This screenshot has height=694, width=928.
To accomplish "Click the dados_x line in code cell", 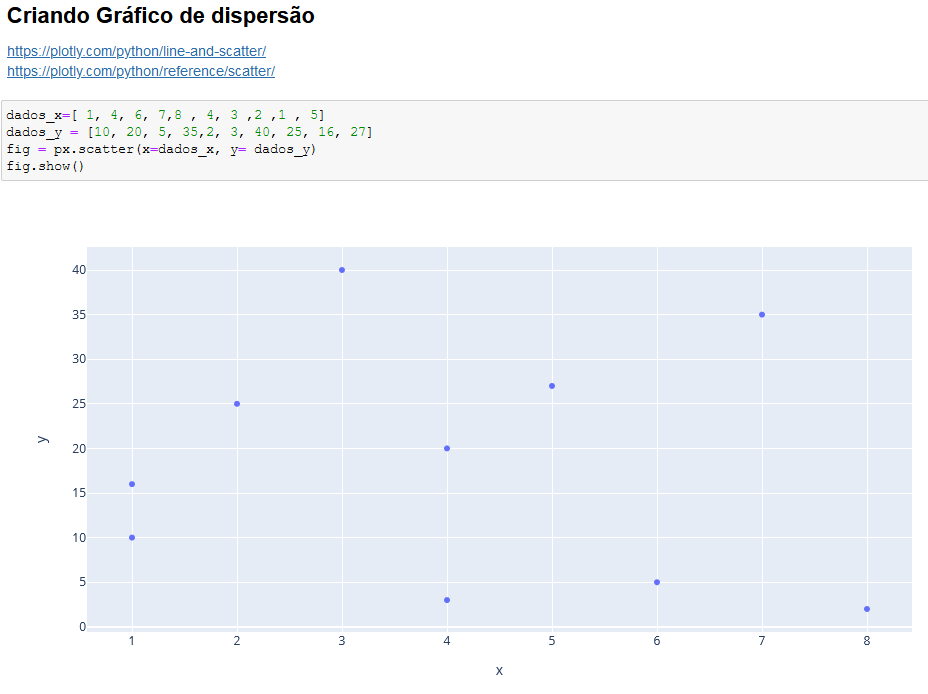I will (165, 115).
